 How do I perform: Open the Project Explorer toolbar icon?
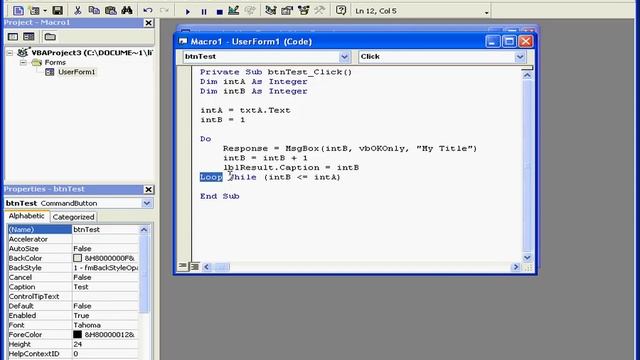click(x=270, y=10)
